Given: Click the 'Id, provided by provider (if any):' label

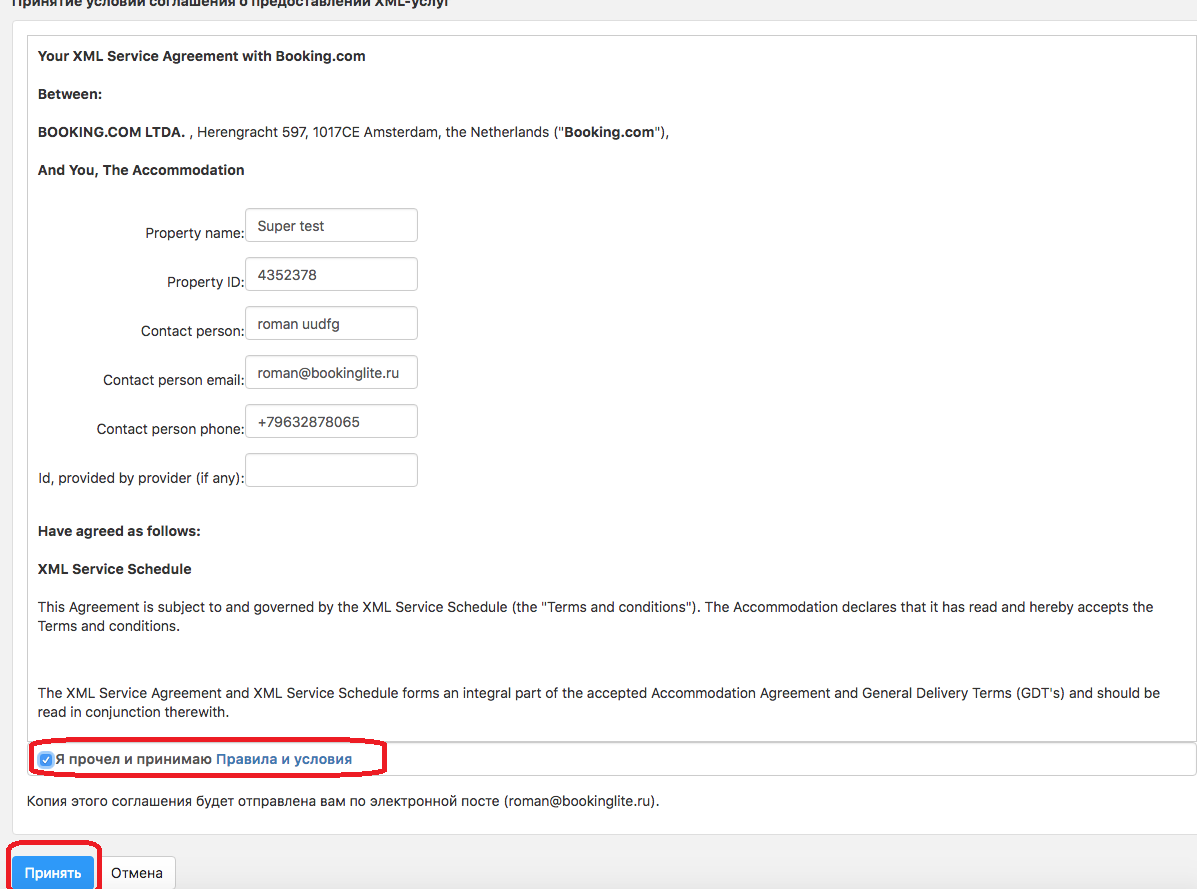Looking at the screenshot, I should click(141, 478).
